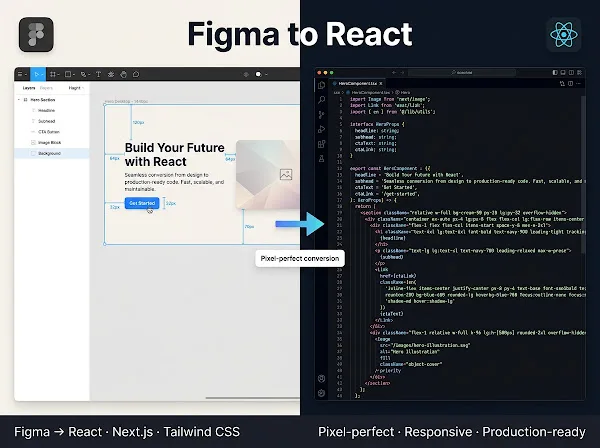Select the Move tool in Figma toolbar
Screen dimensions: 600x448
pyautogui.click(x=36, y=74)
